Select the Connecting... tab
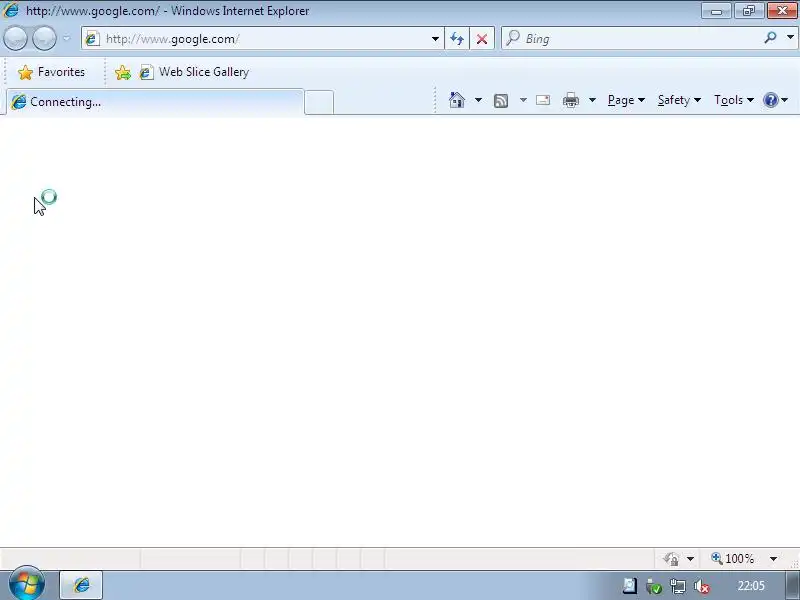Viewport: 800px width, 600px height. (155, 102)
